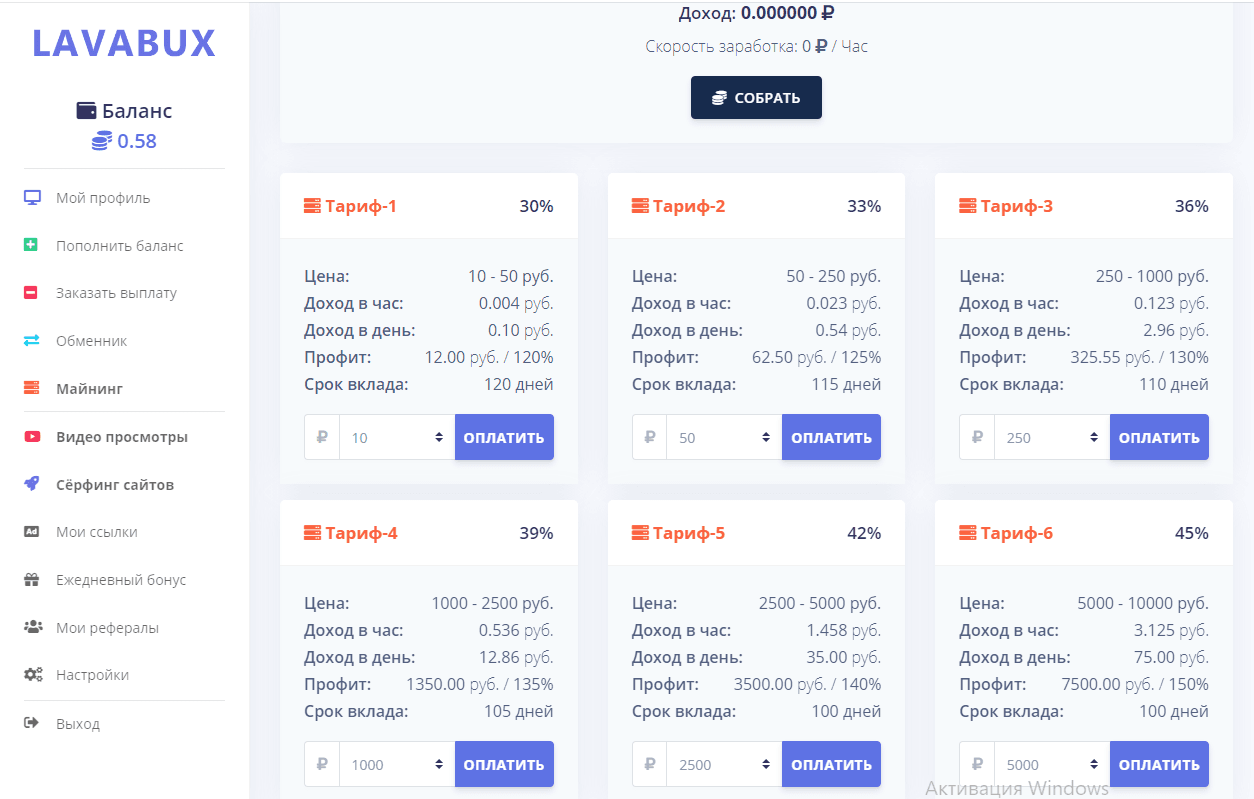Click the red minus icon for Заказать выплату
Screen dimensions: 1254x799
point(32,293)
